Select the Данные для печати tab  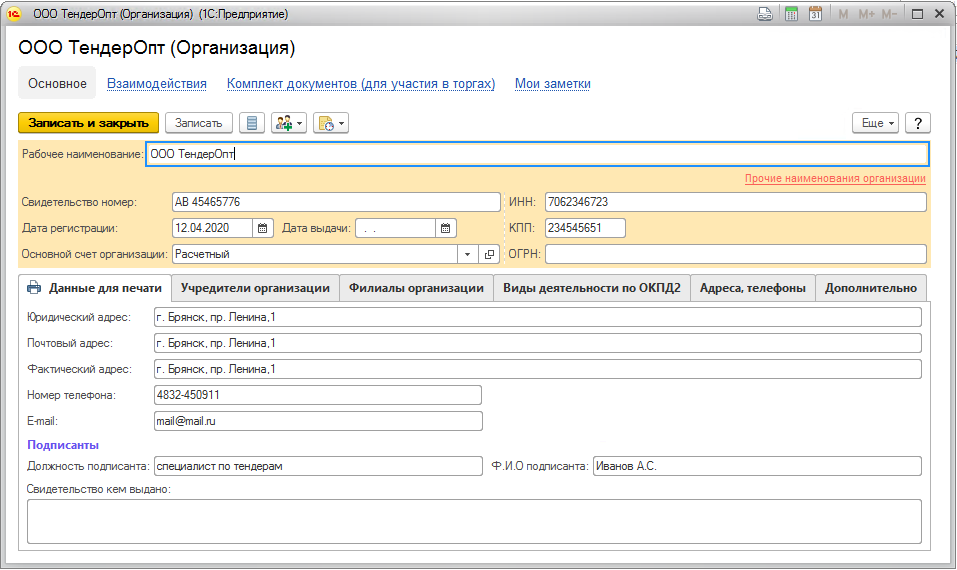coord(95,288)
